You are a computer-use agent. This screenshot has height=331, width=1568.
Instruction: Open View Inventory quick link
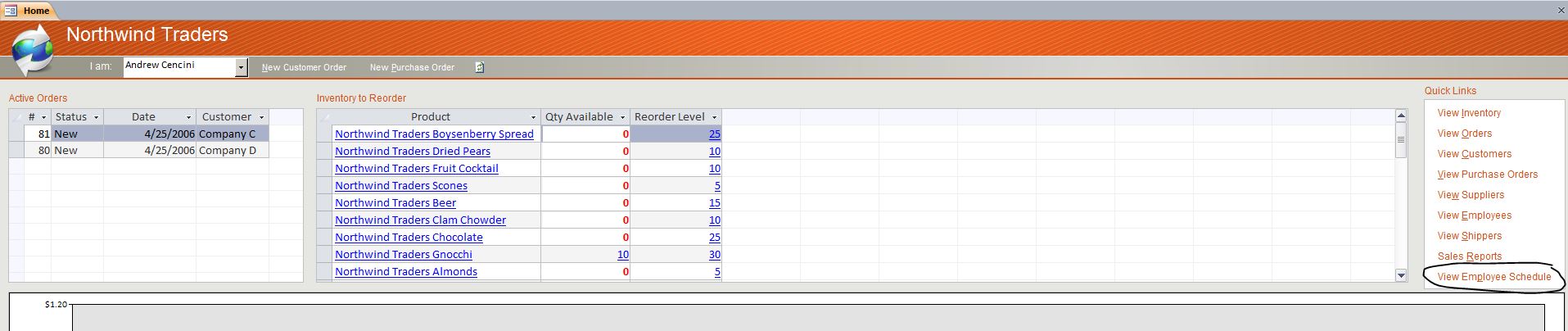[x=1469, y=113]
